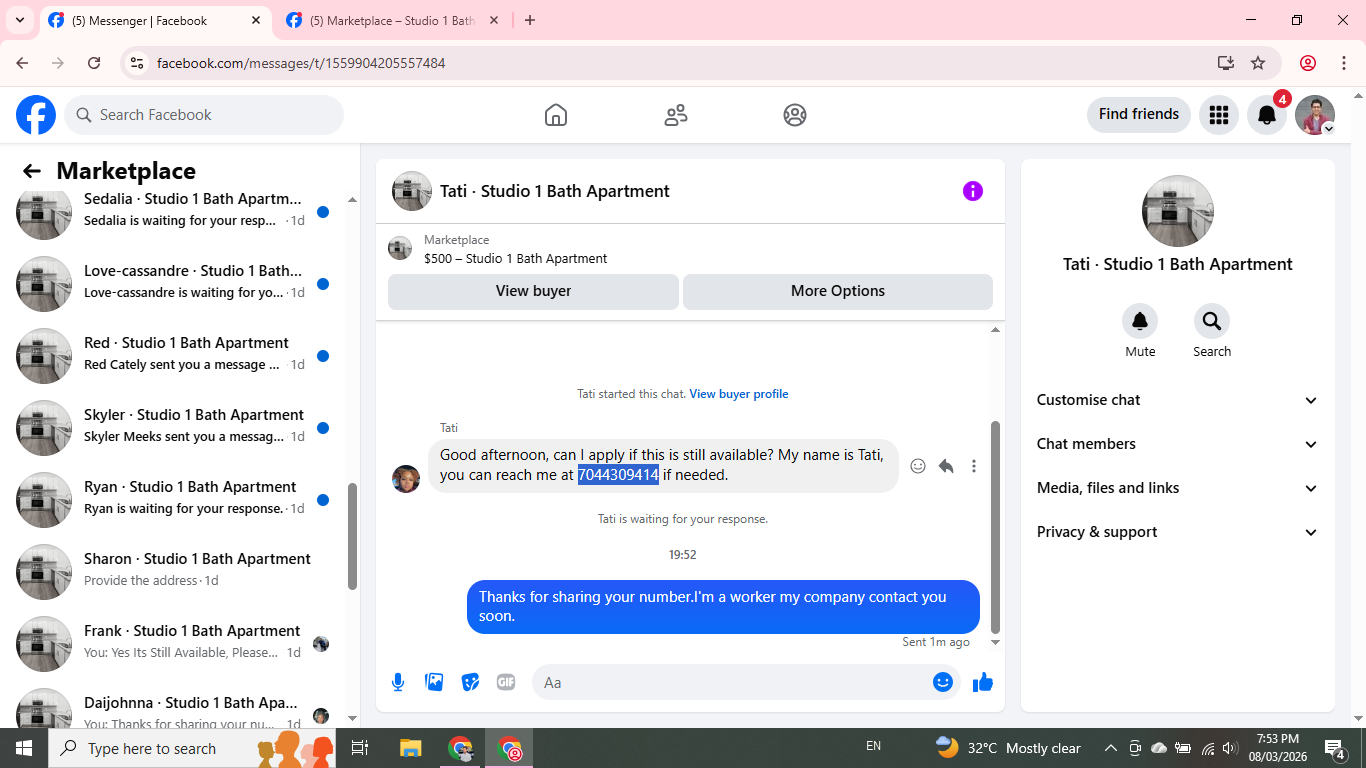Mute the chat using the bell icon
The height and width of the screenshot is (768, 1366).
1140,321
